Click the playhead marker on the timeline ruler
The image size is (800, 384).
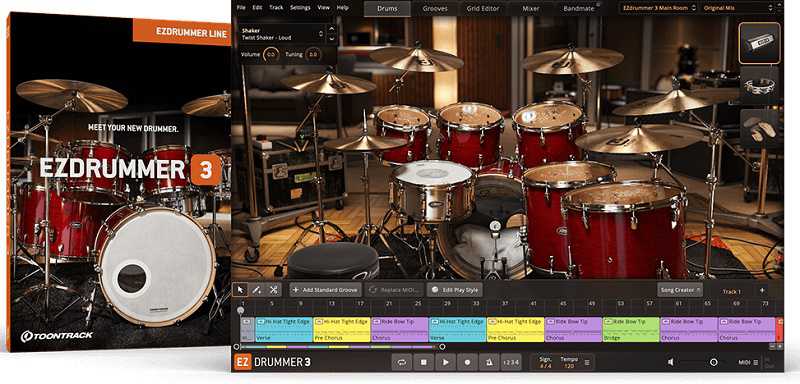[x=240, y=310]
